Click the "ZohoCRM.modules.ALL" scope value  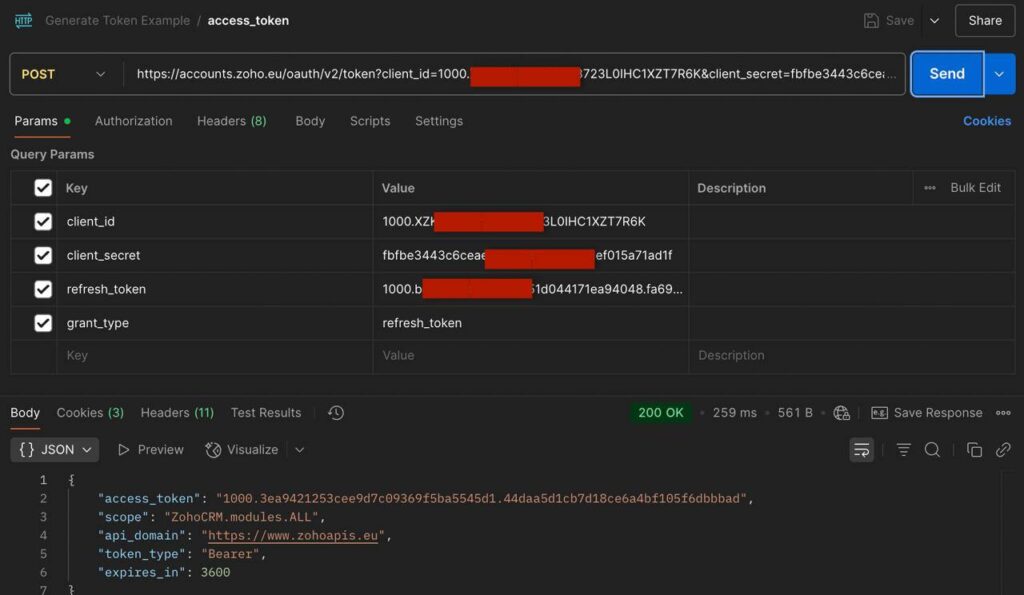click(x=241, y=517)
